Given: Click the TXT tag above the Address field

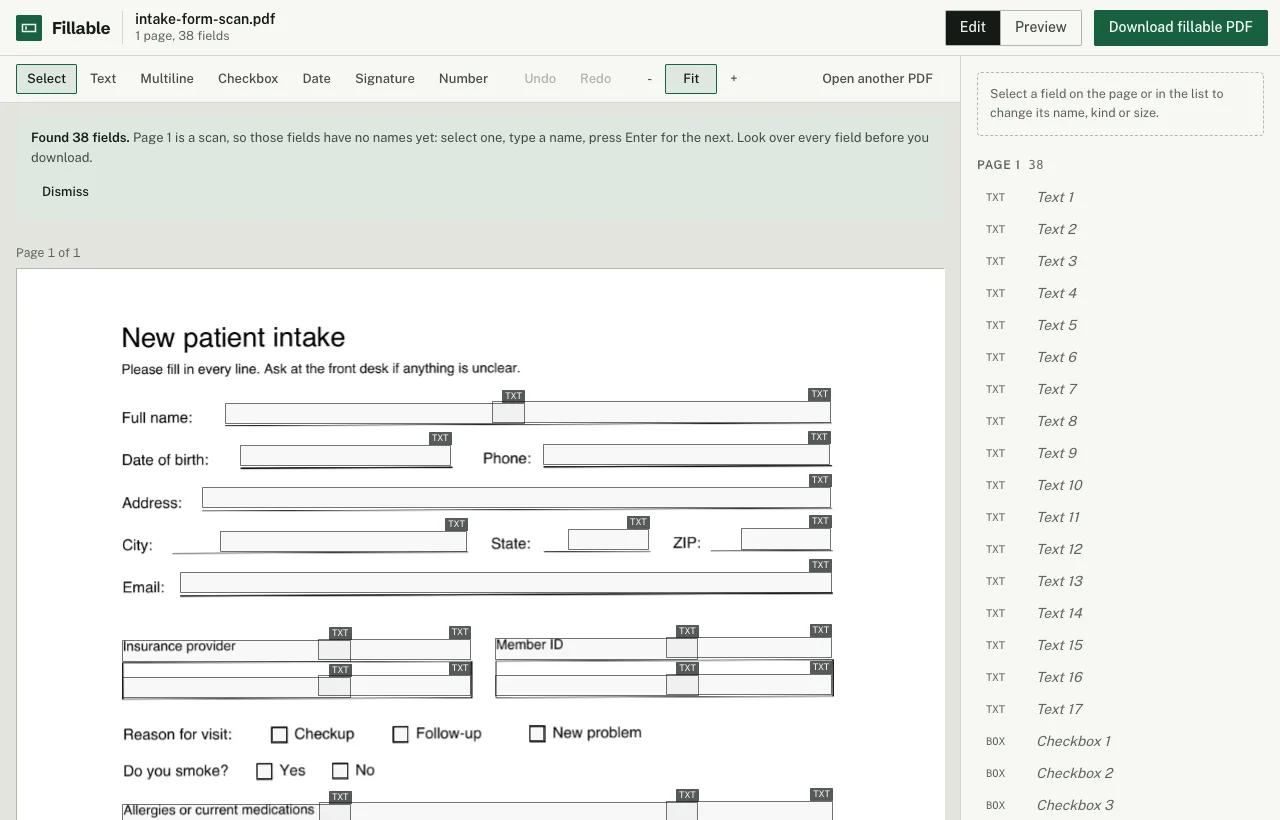Looking at the screenshot, I should tap(820, 481).
